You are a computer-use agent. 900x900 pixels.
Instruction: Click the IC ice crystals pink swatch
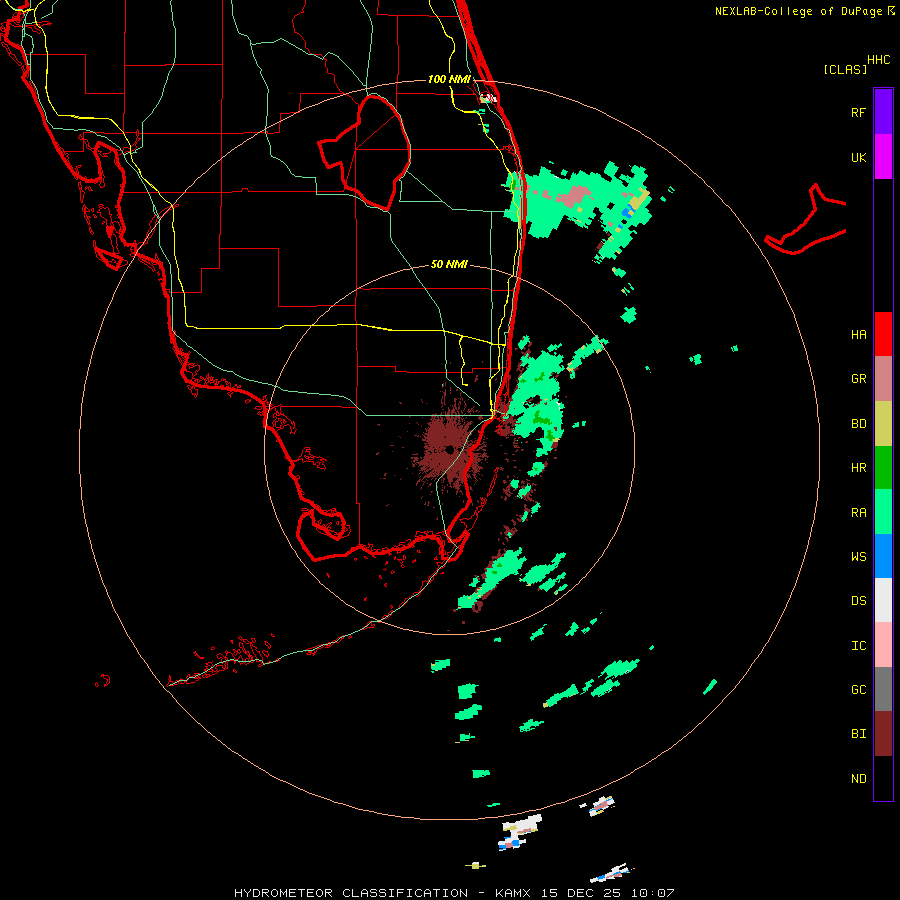click(883, 645)
